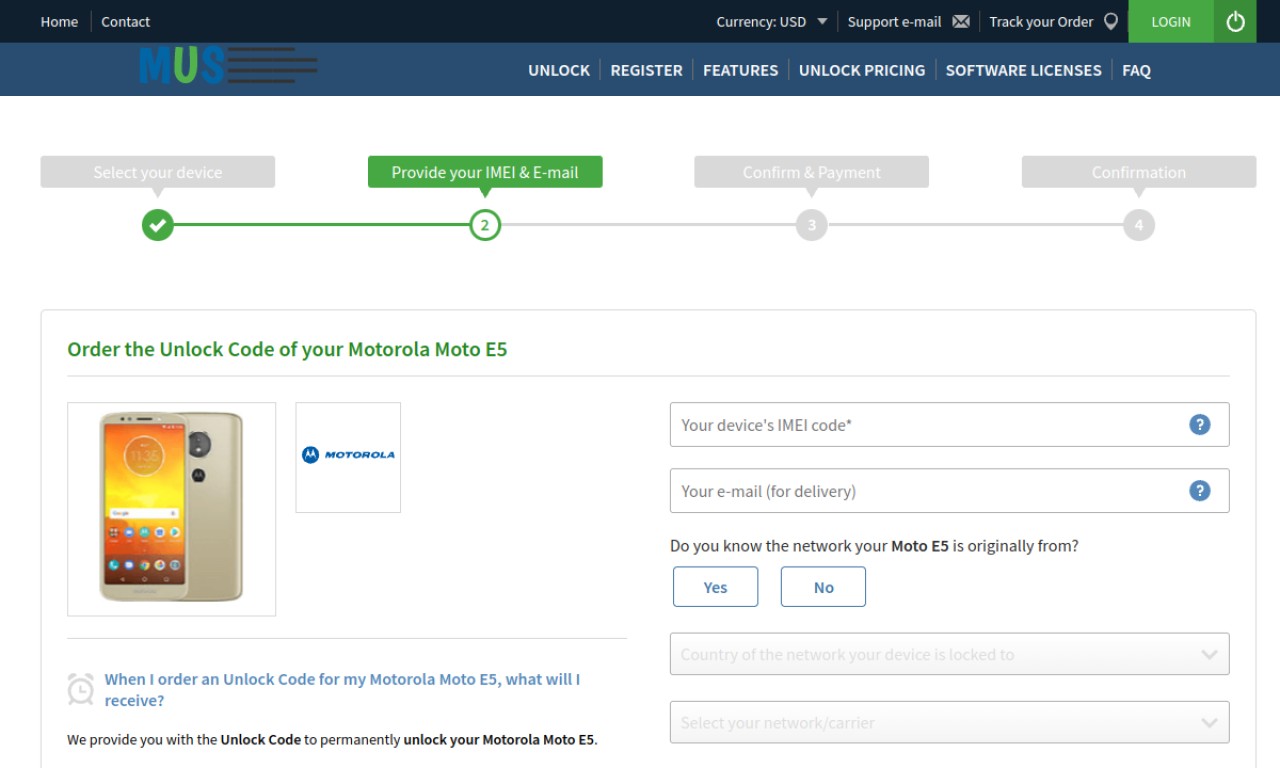
Task: Open the Currency: USD dropdown
Action: pos(772,21)
